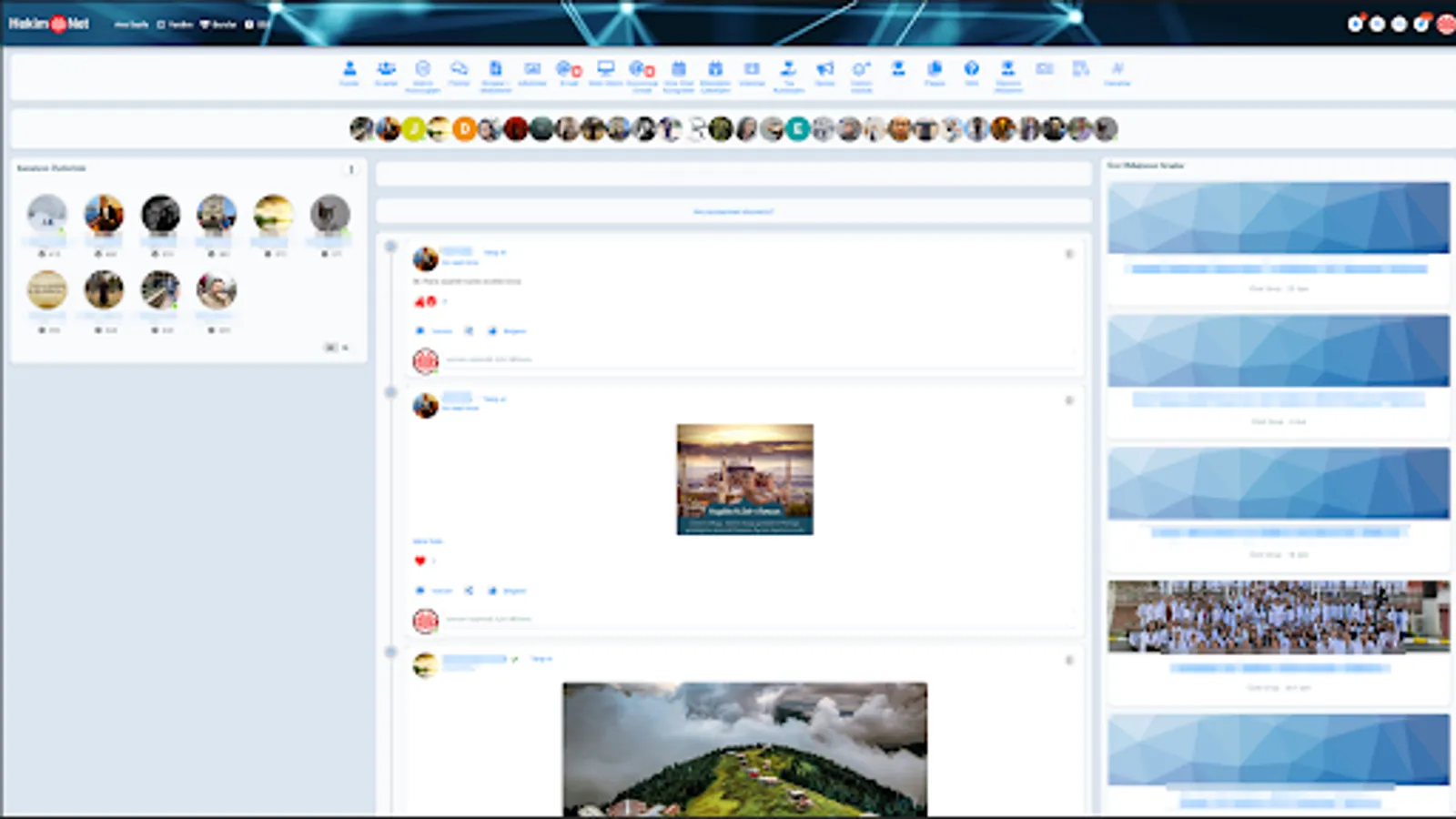Select the teal E avatar in user strip
Image resolution: width=1456 pixels, height=819 pixels.
tap(797, 129)
